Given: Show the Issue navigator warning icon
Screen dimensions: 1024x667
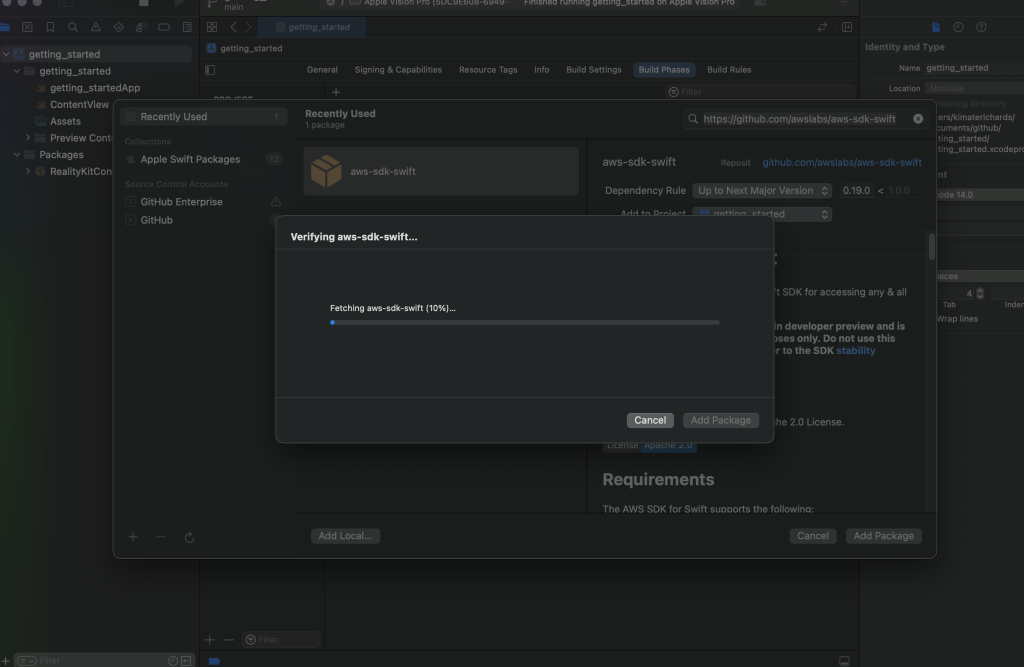Looking at the screenshot, I should coord(96,27).
